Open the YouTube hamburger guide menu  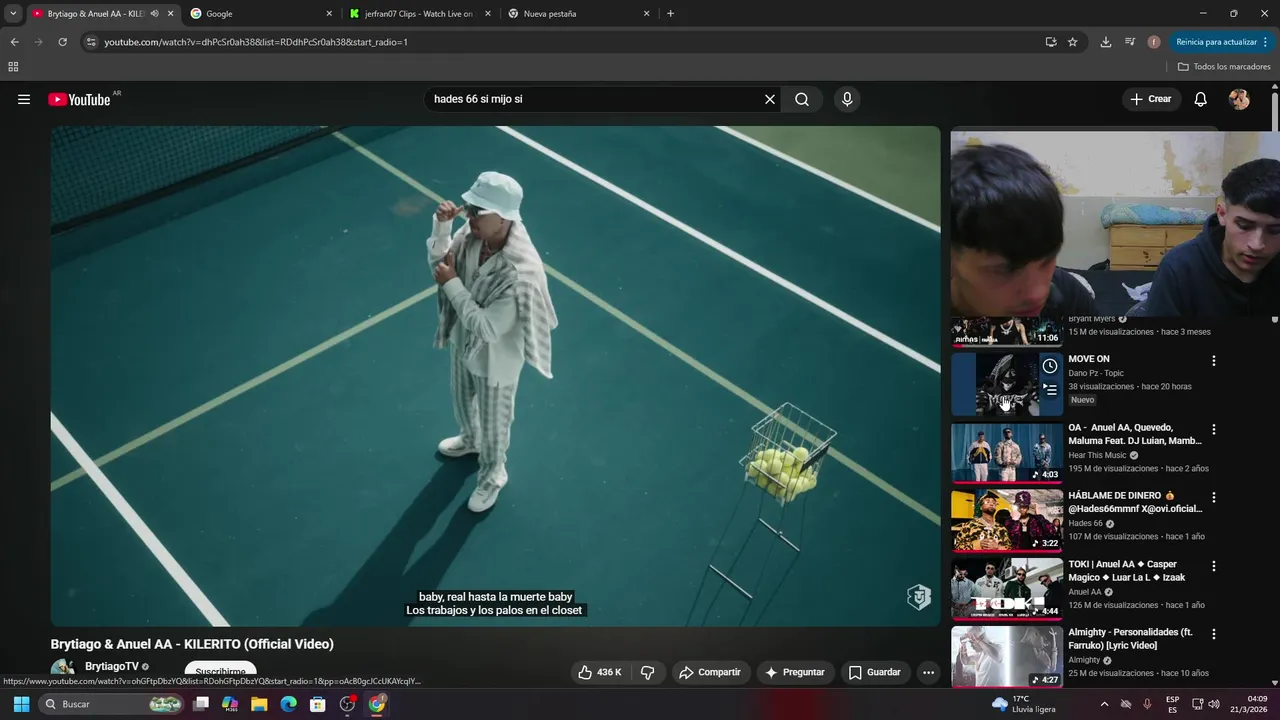tap(24, 99)
